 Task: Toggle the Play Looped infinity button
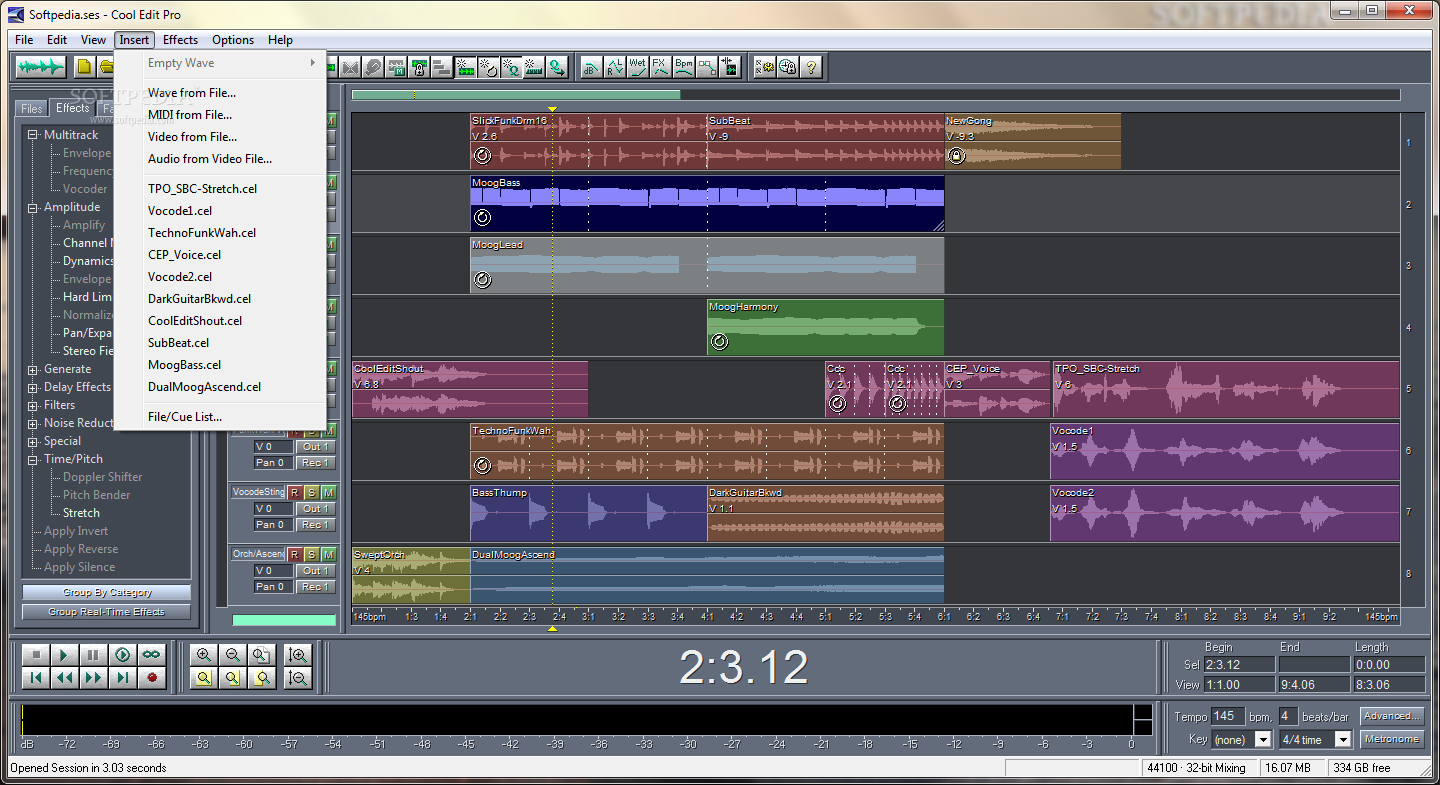click(x=152, y=655)
